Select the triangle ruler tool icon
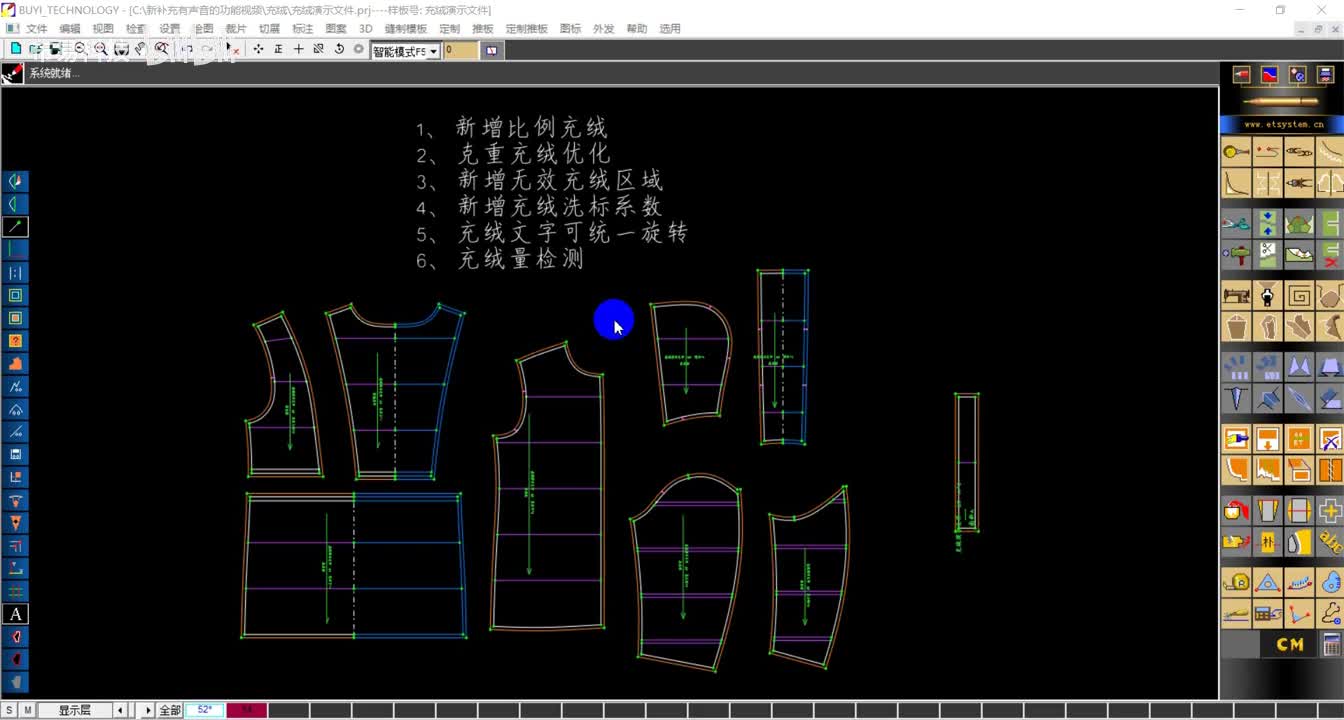 coord(1268,582)
